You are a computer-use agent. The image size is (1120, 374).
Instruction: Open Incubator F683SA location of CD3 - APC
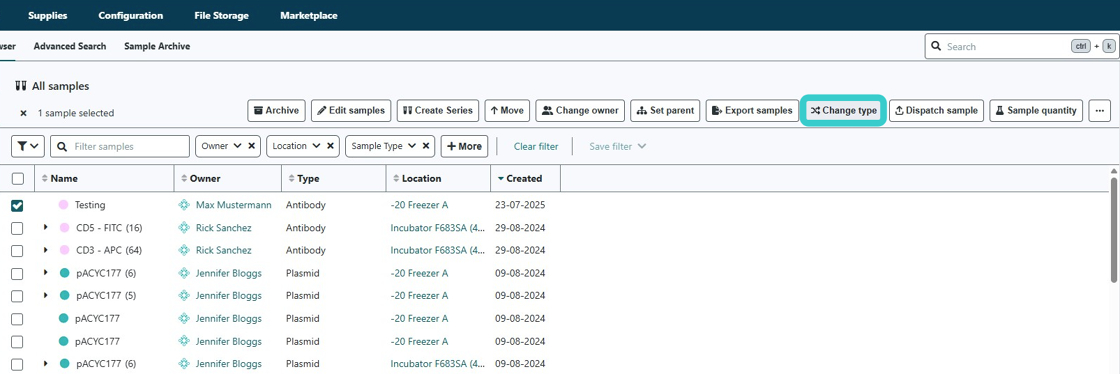[438, 251]
